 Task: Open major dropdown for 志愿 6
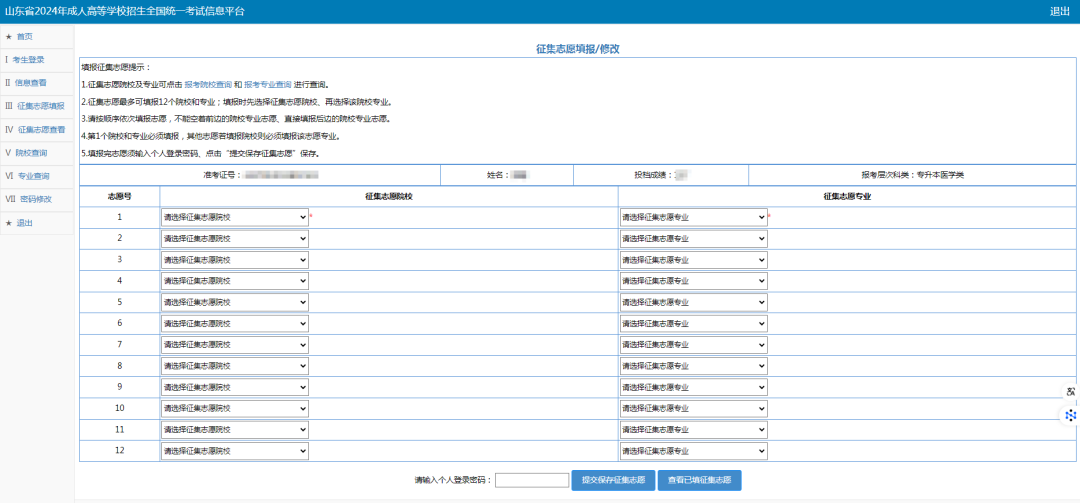[693, 323]
